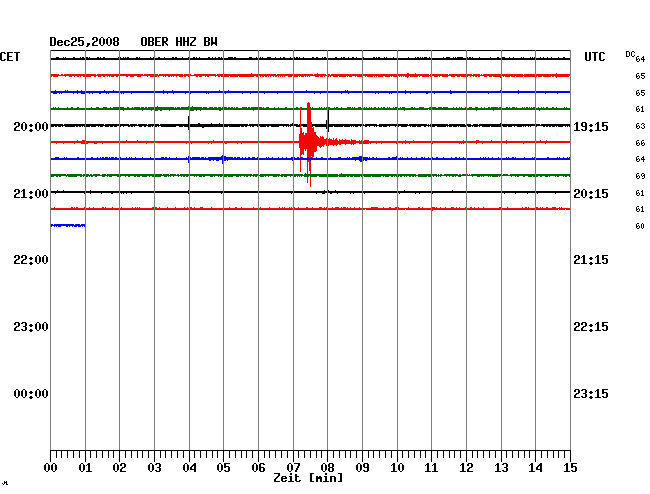Select the DC value 69
The image size is (650, 494).
(640, 176)
